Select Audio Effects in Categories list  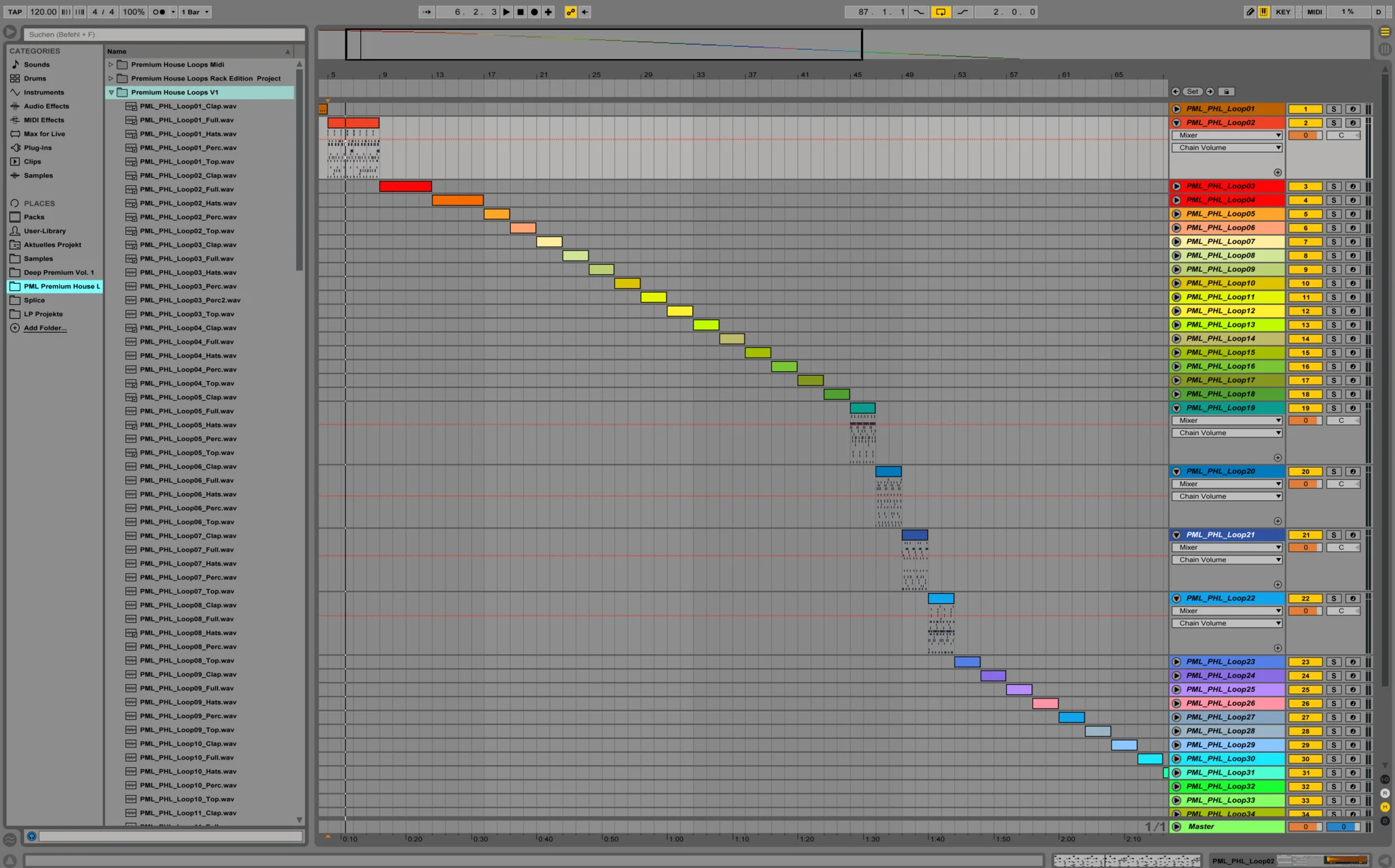click(46, 106)
